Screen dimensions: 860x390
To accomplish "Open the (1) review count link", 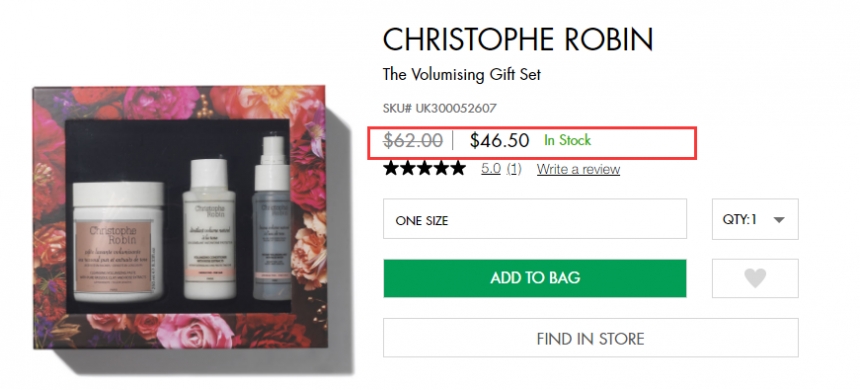I will [x=513, y=169].
